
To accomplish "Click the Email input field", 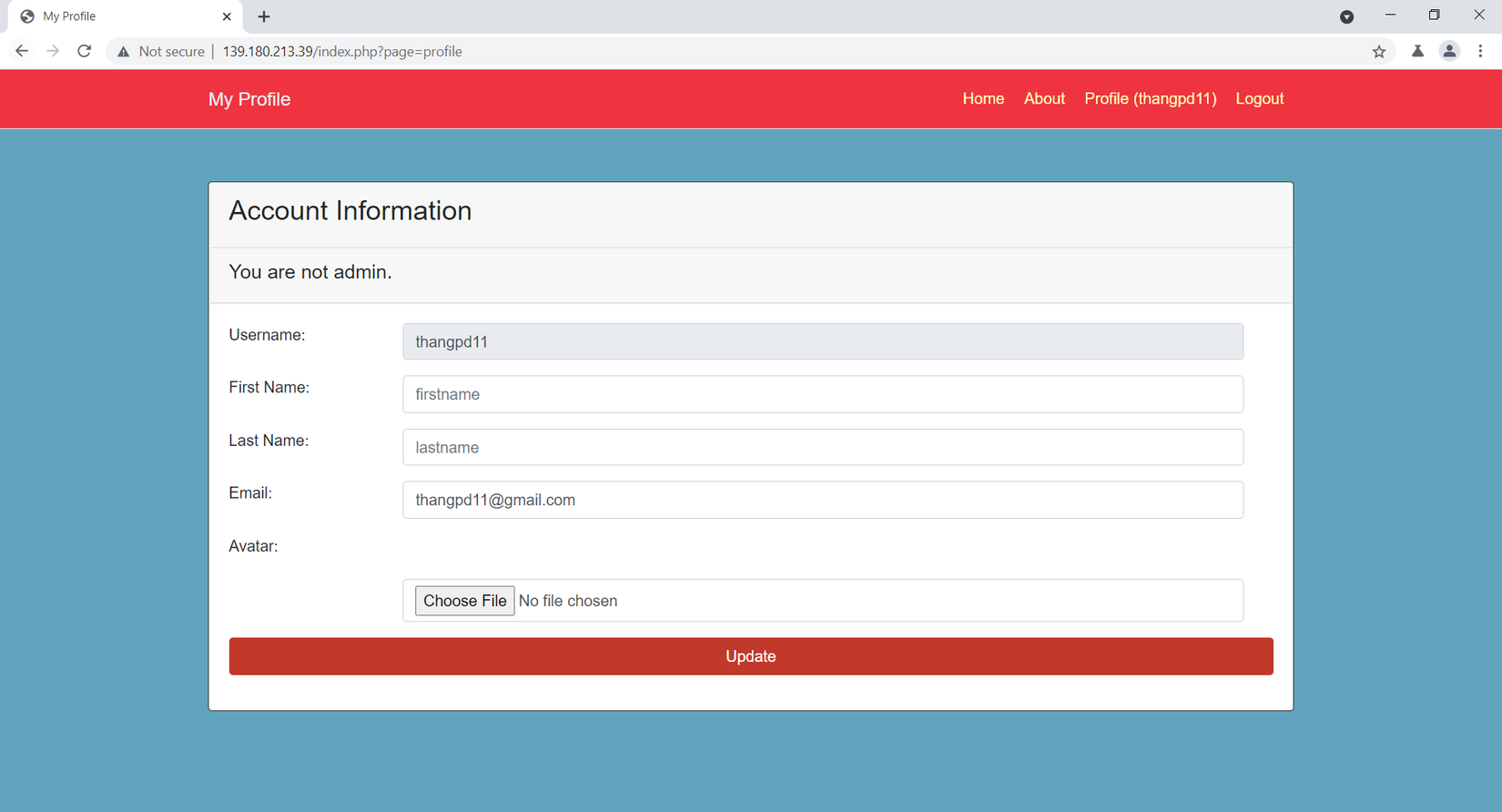I will (x=823, y=500).
